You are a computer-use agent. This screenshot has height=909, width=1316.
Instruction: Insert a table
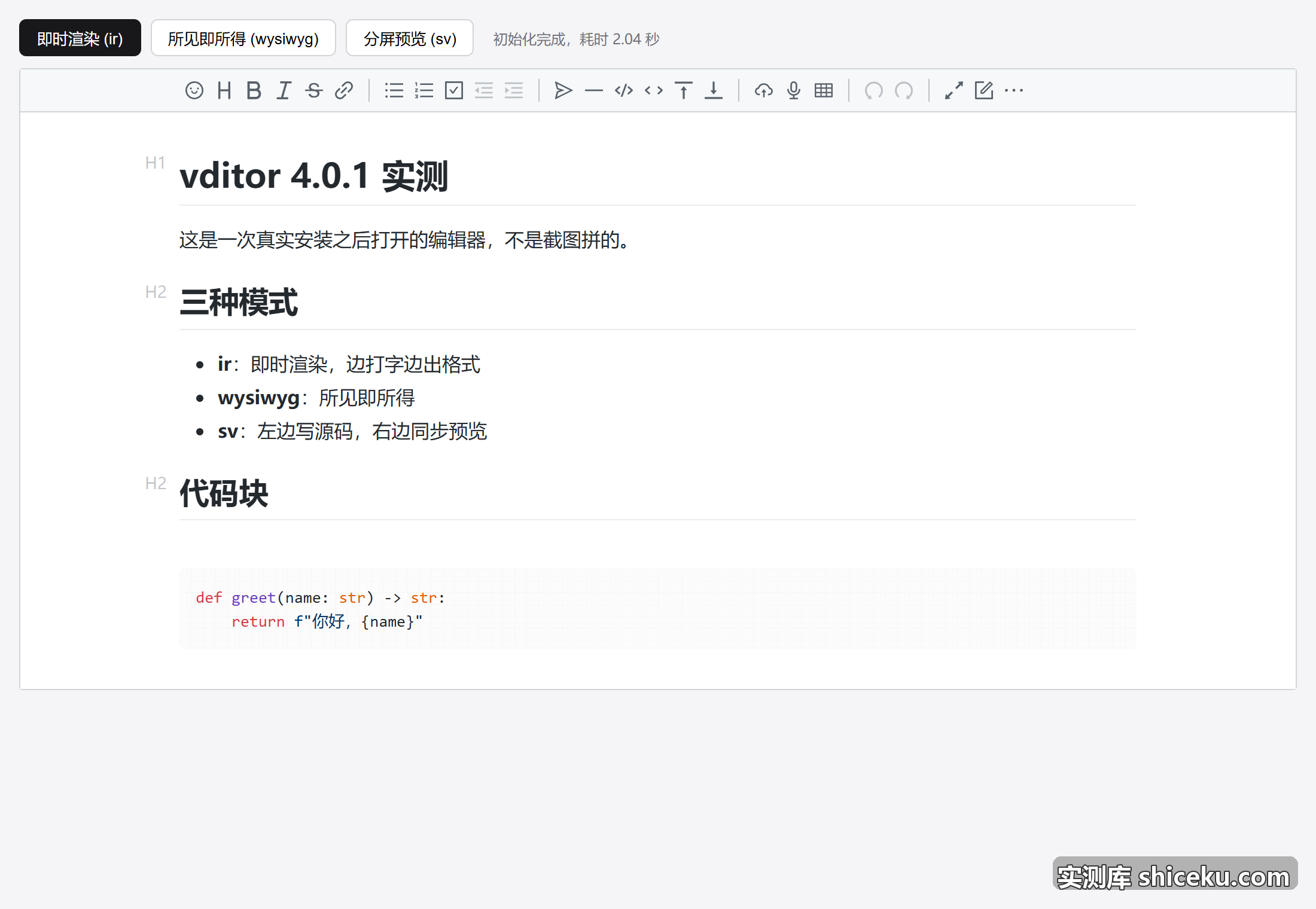coord(824,90)
